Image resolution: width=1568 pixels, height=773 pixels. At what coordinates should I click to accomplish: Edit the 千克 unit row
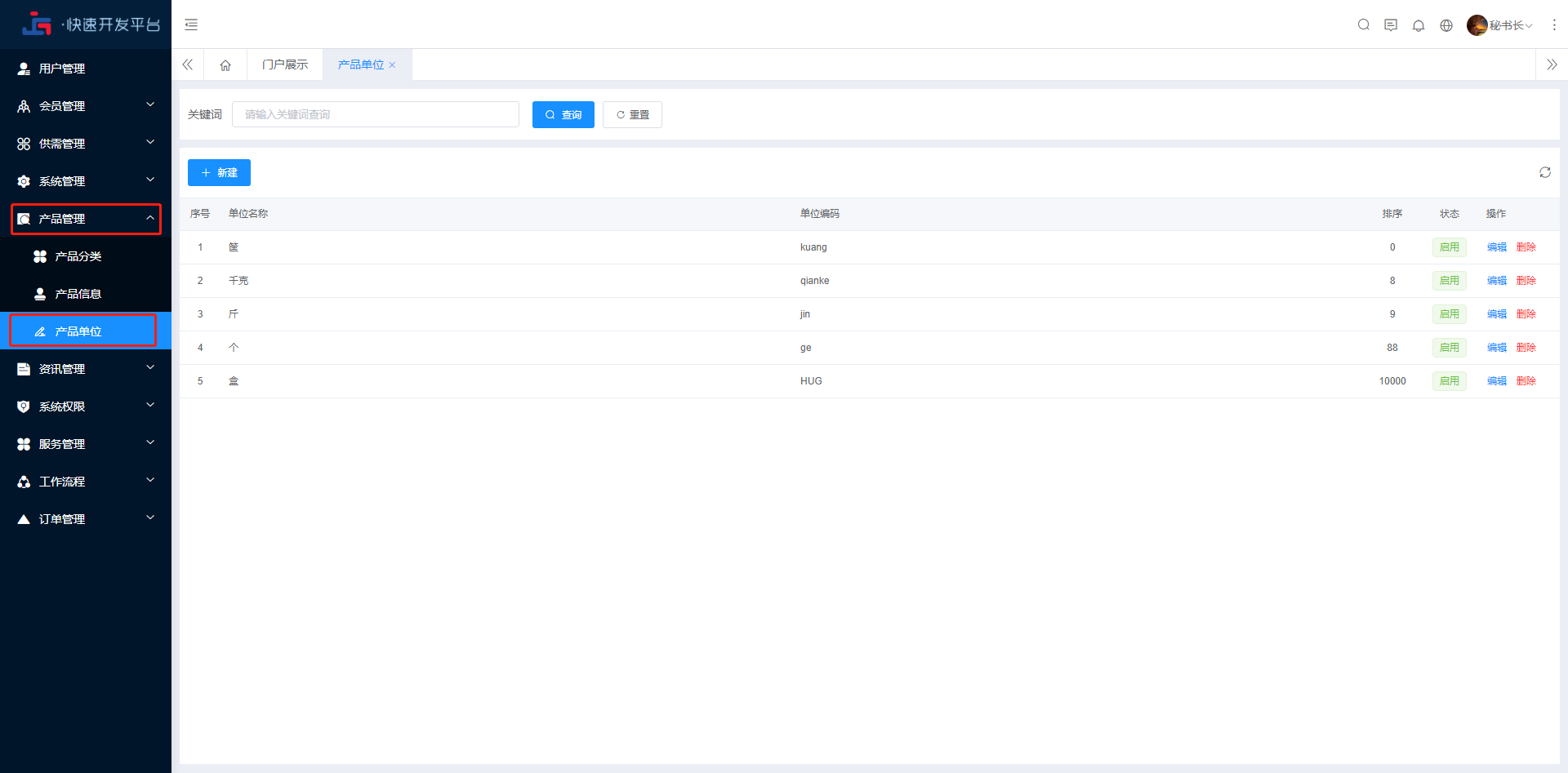point(1497,281)
